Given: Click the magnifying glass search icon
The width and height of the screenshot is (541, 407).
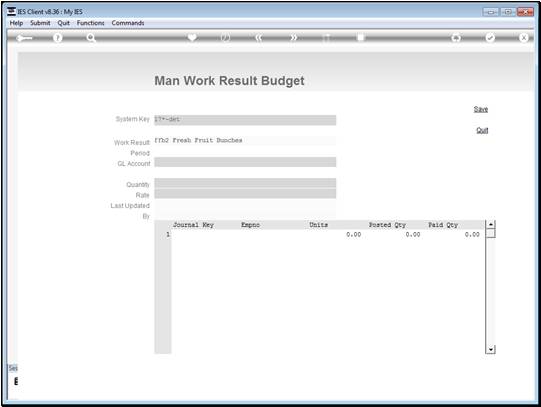Looking at the screenshot, I should pyautogui.click(x=91, y=38).
